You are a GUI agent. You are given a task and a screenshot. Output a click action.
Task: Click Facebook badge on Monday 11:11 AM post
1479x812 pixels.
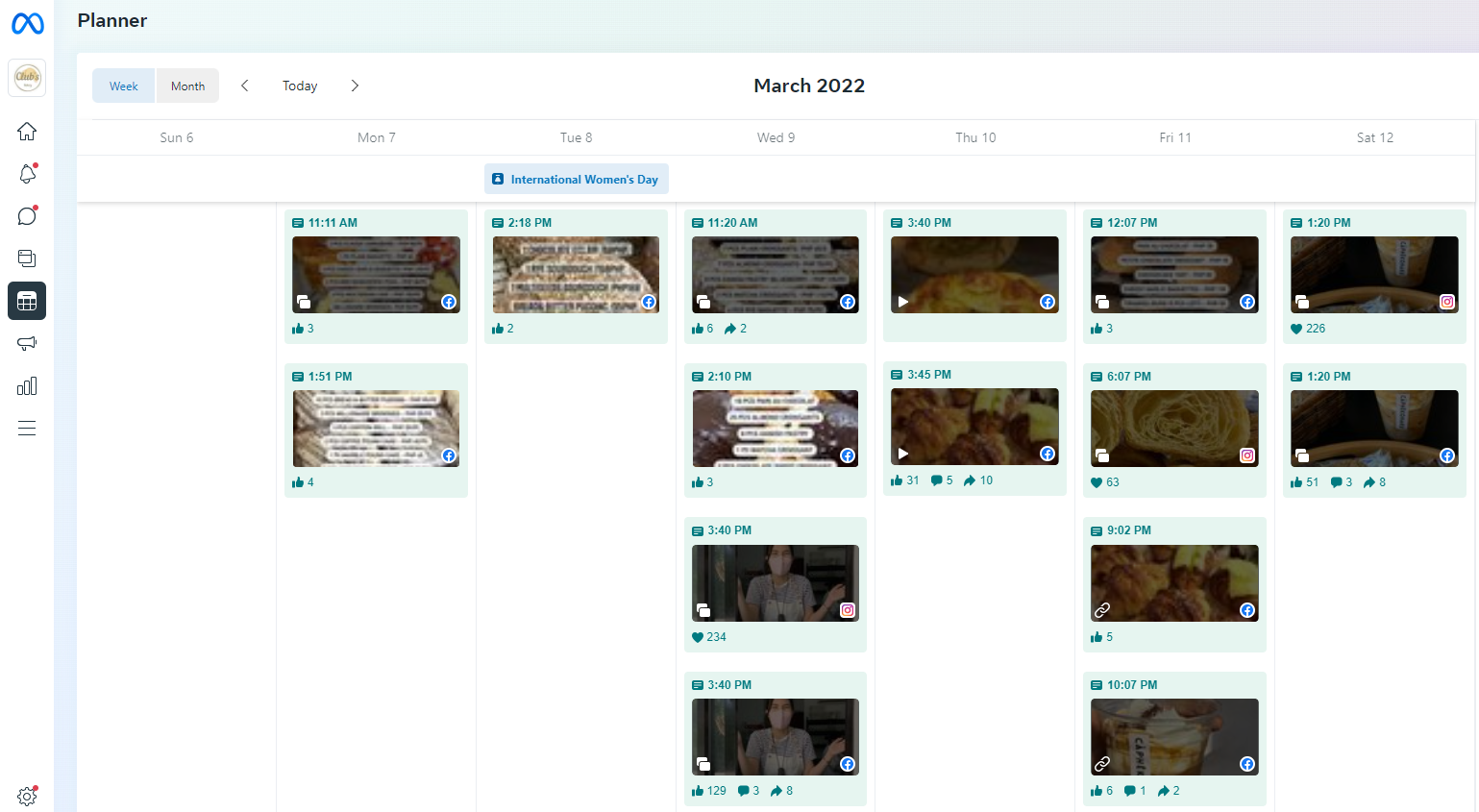[x=449, y=302]
